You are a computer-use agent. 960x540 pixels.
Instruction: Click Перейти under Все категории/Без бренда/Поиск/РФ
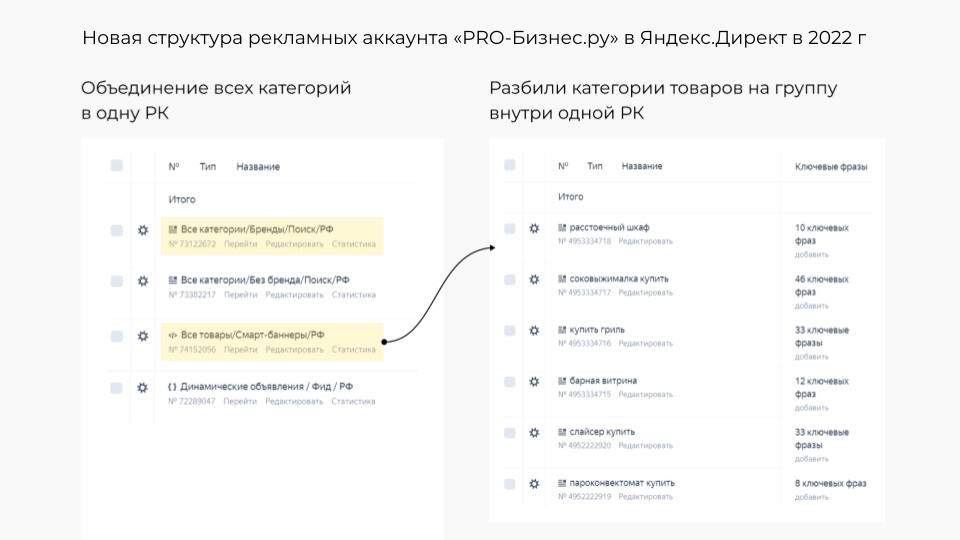241,294
